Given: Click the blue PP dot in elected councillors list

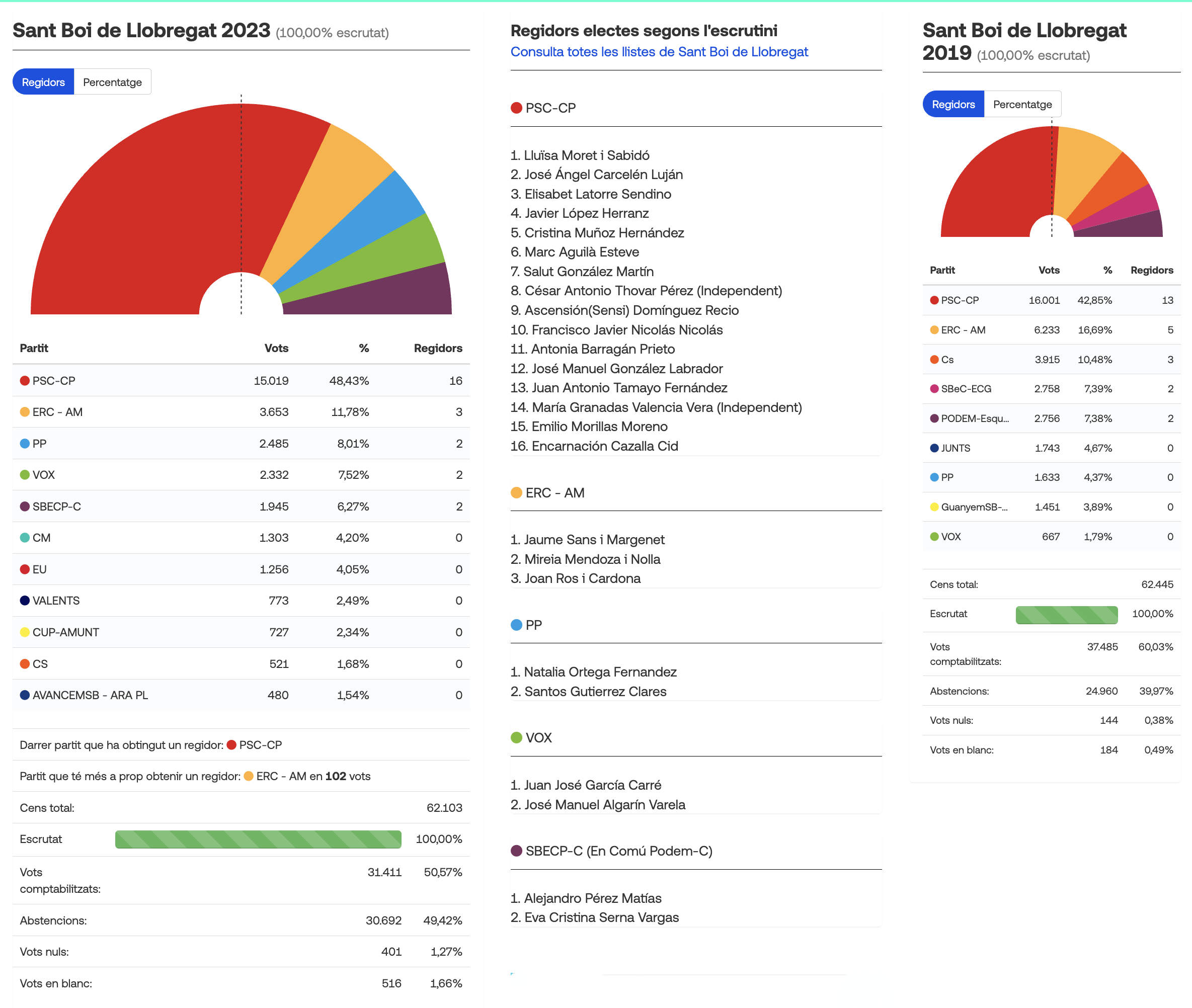Looking at the screenshot, I should (516, 625).
